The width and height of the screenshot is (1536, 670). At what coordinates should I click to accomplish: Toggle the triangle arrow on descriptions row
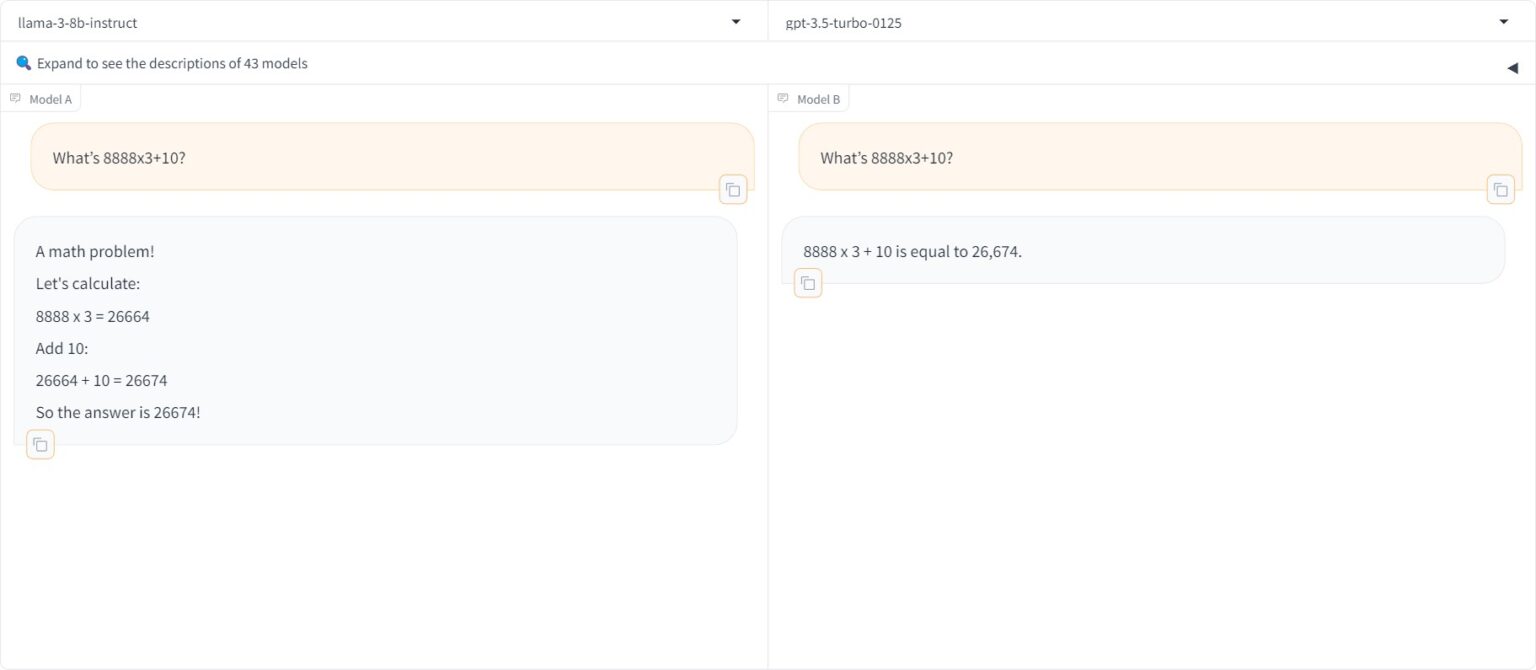pyautogui.click(x=1512, y=68)
